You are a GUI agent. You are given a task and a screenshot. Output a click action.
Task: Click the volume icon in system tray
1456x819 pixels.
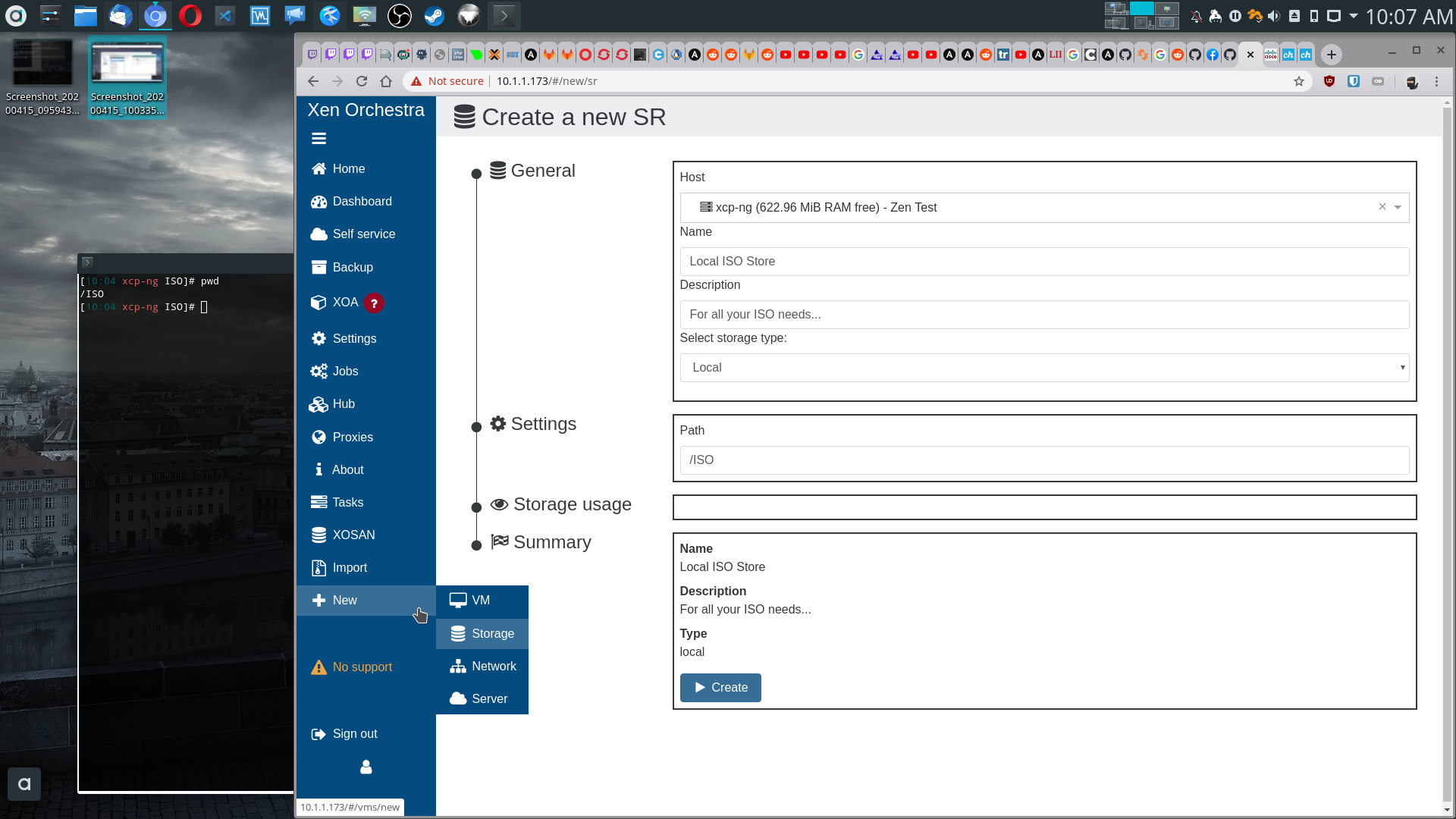(x=1274, y=16)
